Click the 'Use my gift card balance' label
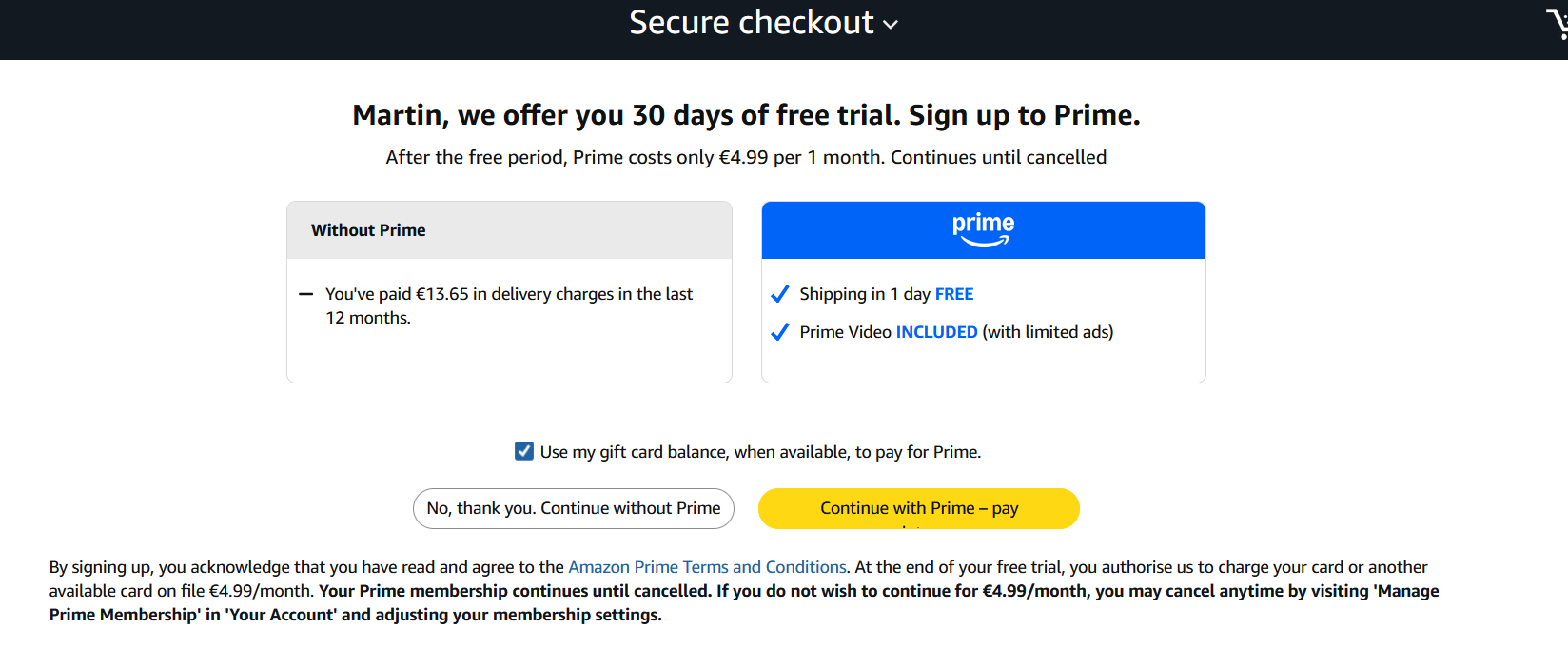 (760, 452)
